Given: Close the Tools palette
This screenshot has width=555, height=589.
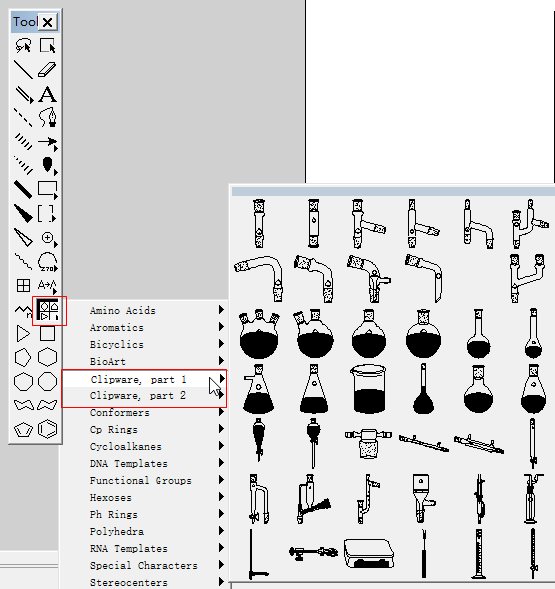Looking at the screenshot, I should tap(47, 23).
